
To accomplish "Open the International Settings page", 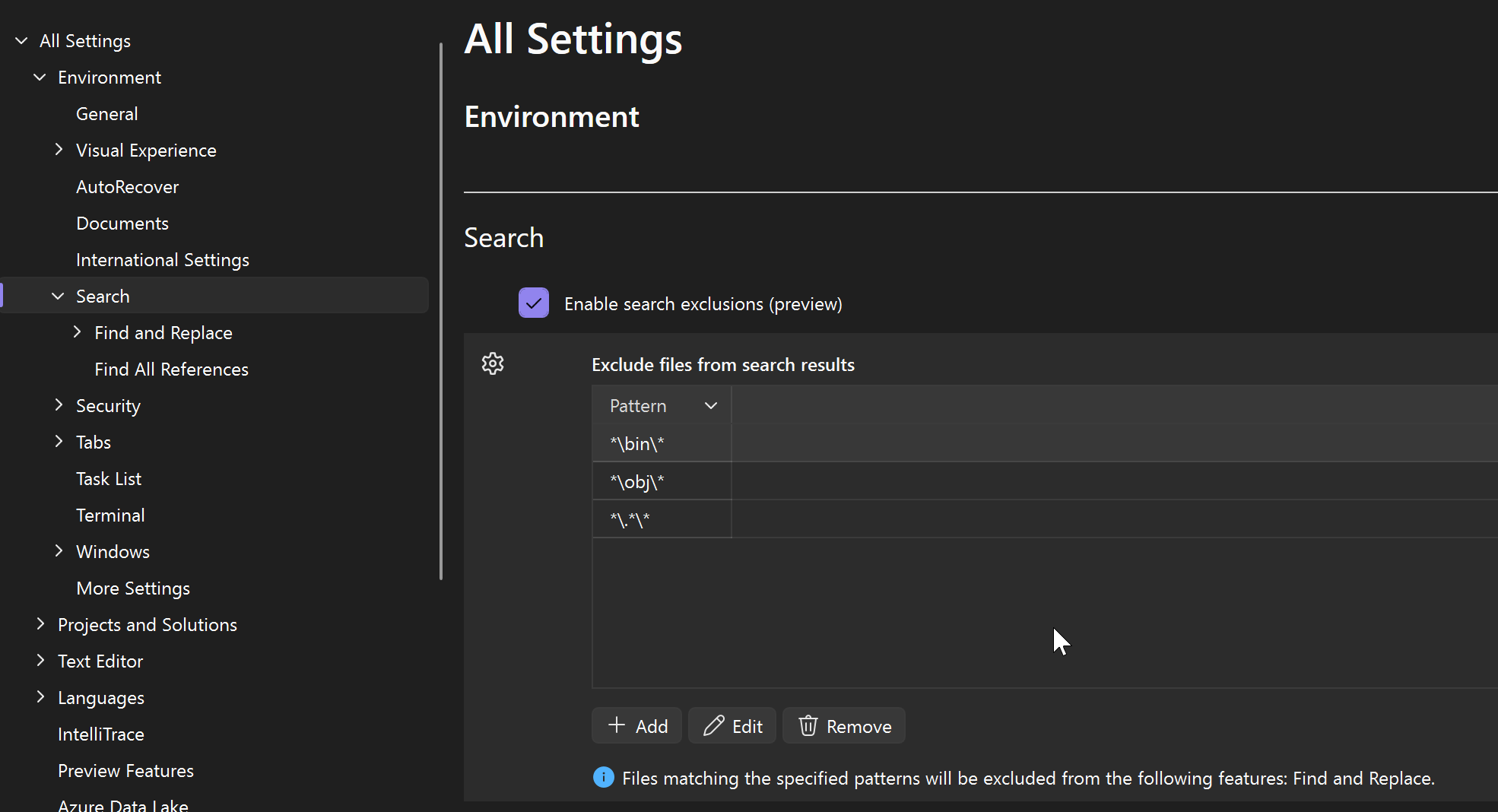I will [162, 259].
